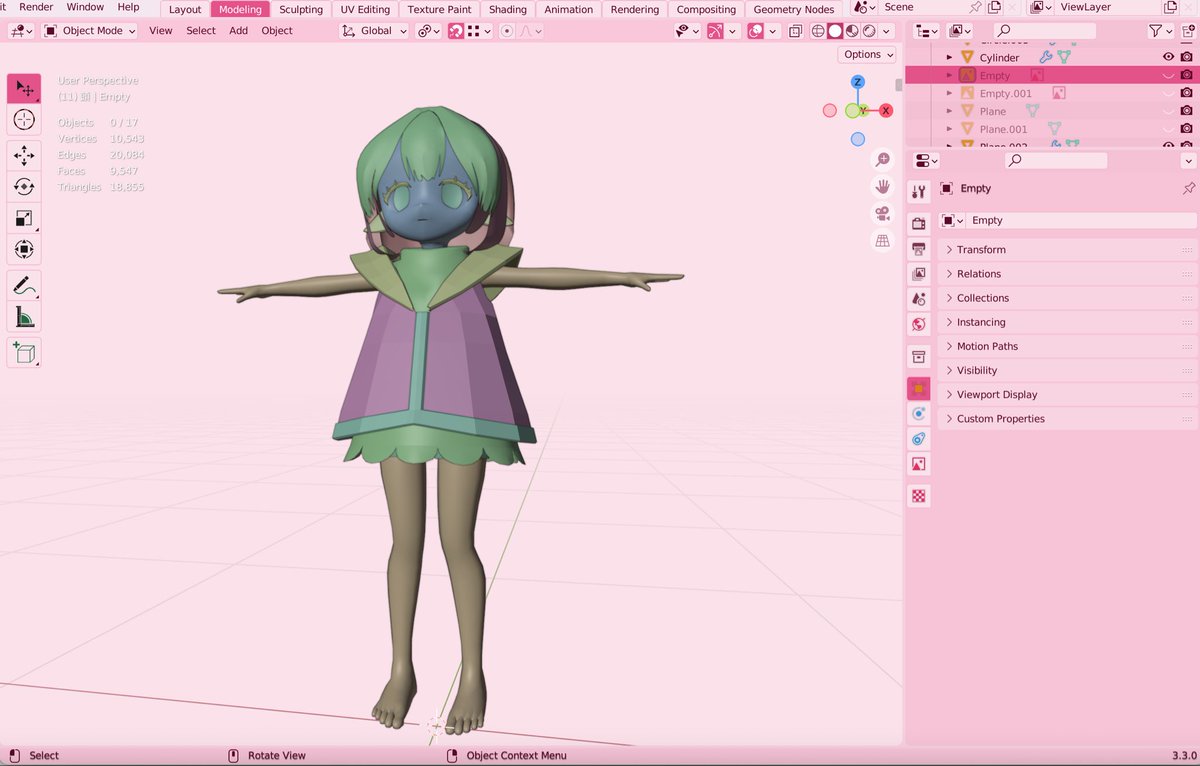Toggle X-ray mode in viewport header
The image size is (1200, 766).
point(795,31)
